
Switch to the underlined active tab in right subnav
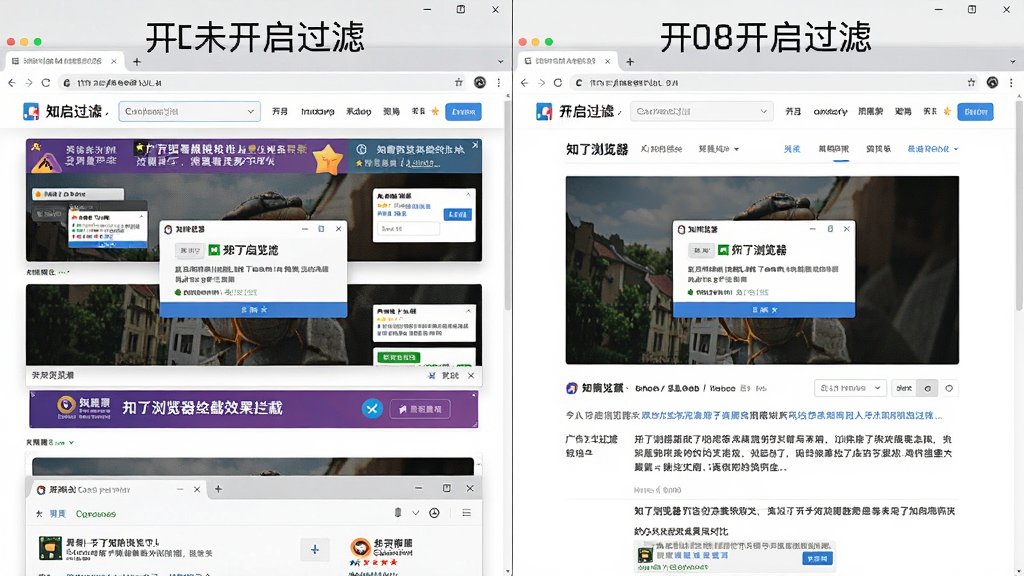point(834,150)
